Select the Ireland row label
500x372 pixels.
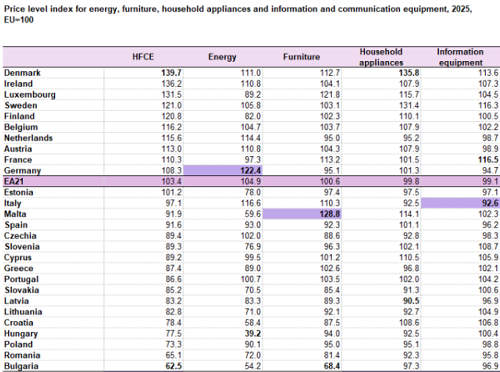(x=18, y=84)
